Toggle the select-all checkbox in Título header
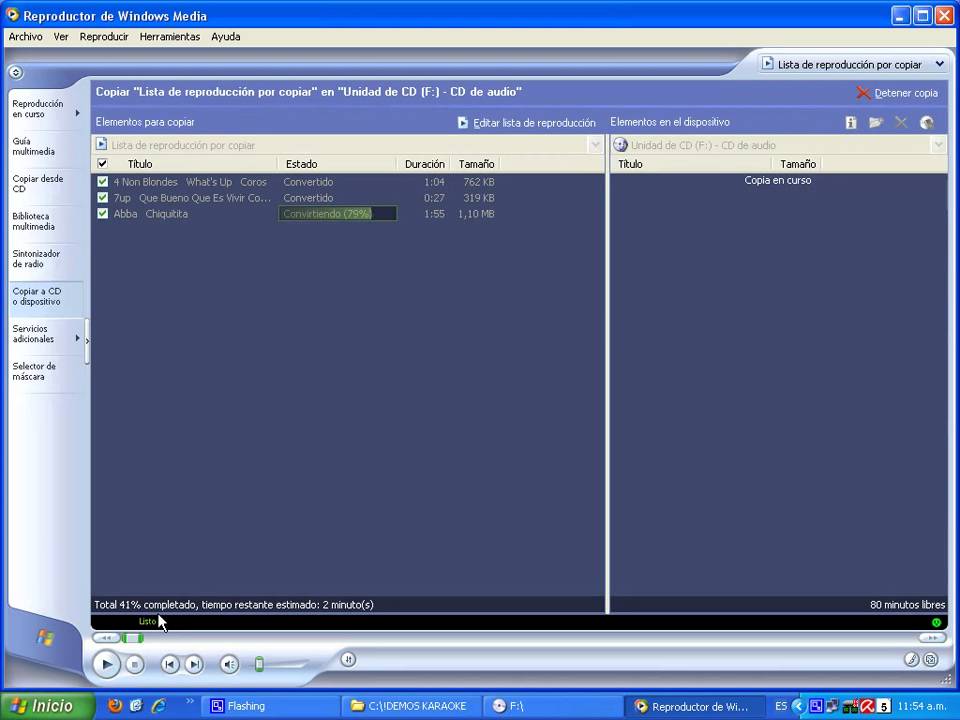The image size is (960, 720). (103, 163)
